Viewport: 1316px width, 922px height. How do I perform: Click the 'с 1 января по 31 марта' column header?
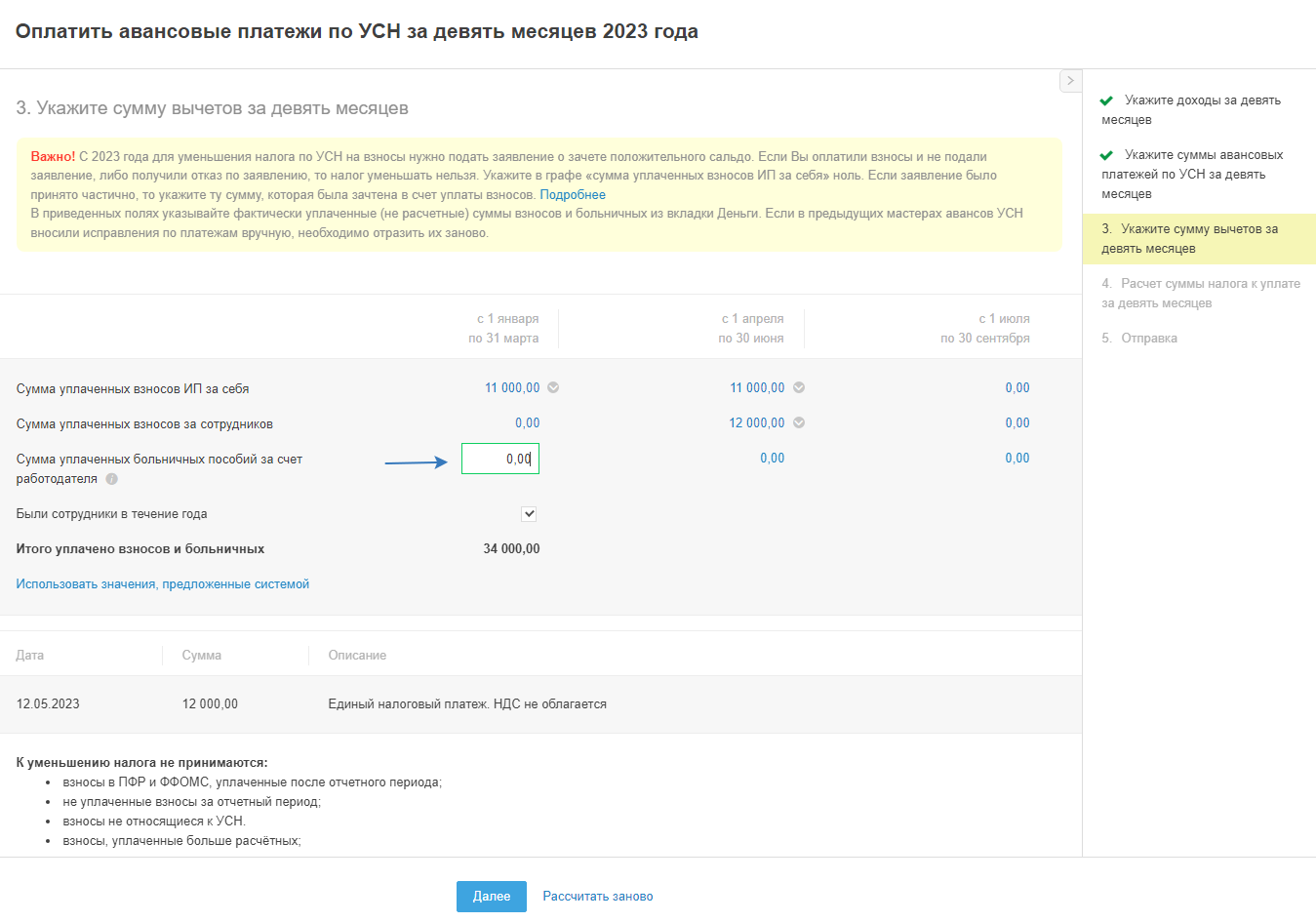point(503,329)
